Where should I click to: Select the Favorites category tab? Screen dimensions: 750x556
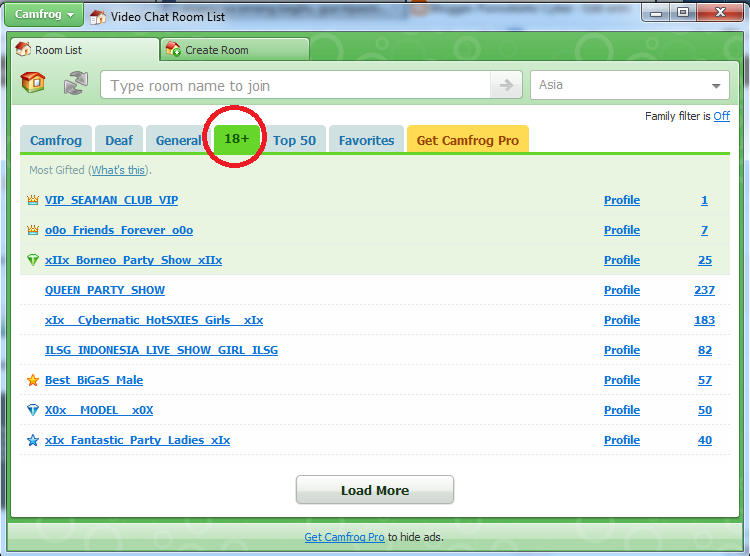[x=366, y=140]
